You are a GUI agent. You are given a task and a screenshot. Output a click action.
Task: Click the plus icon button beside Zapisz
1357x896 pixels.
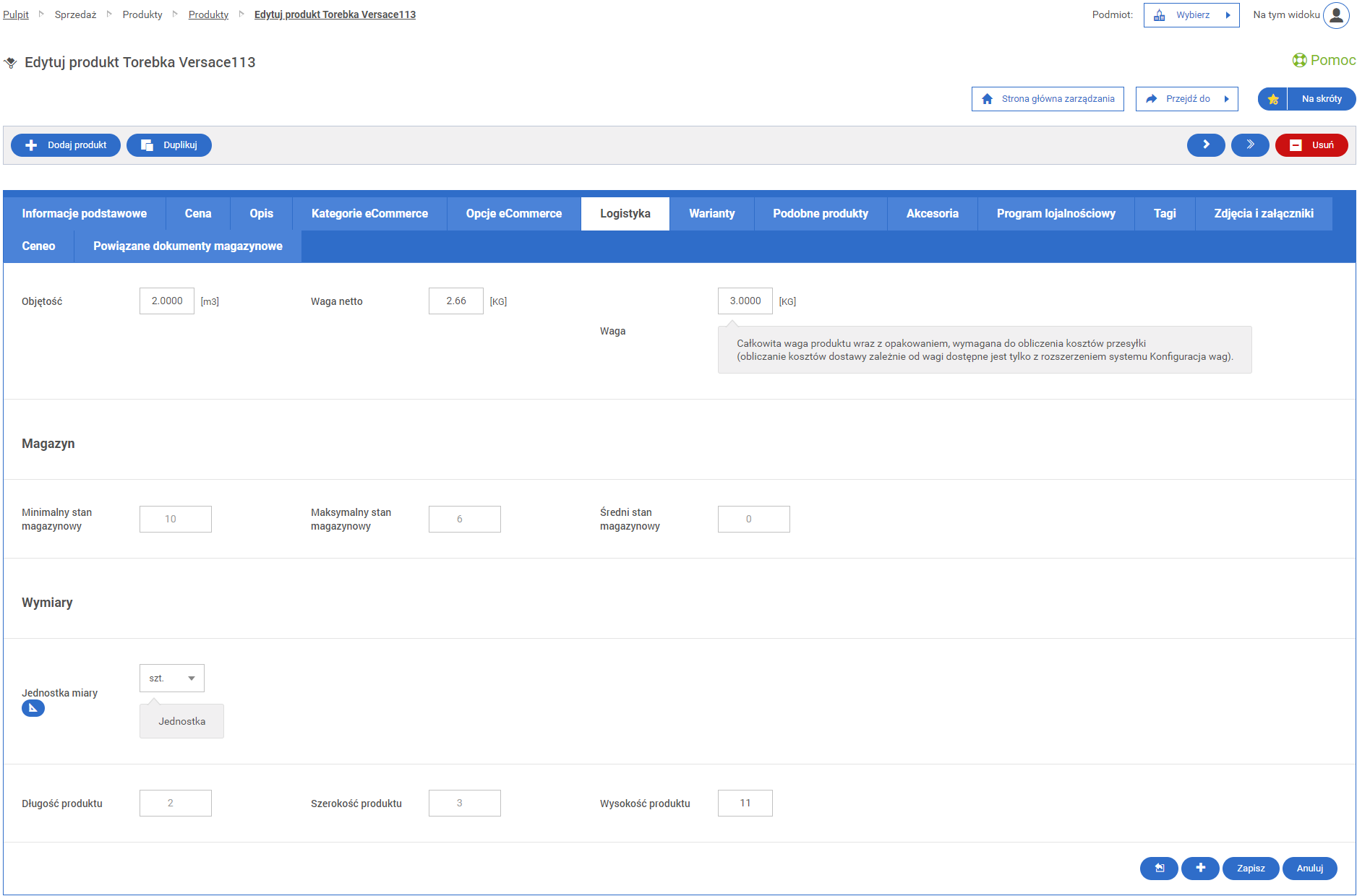click(1199, 869)
